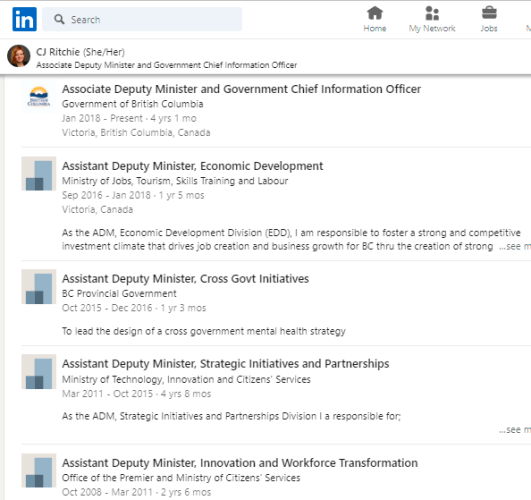Screen dimensions: 531x500
Task: Select 'Jan 2018 - Present · 4 yrs 1 mo' text
Action: pos(129,119)
